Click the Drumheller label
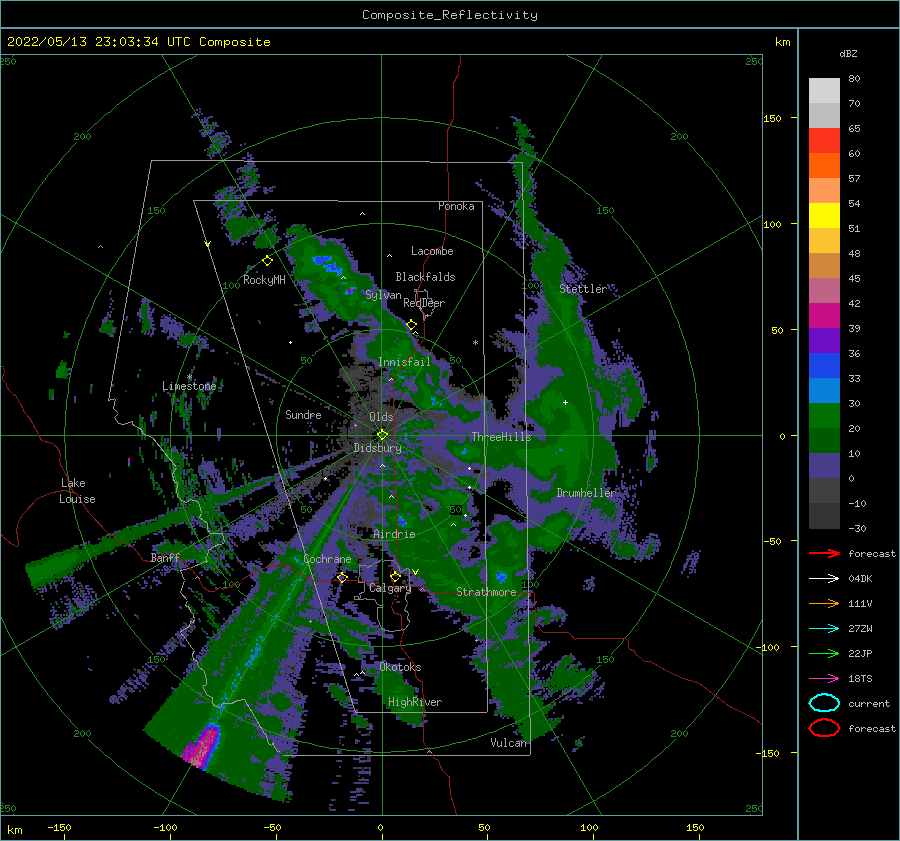The height and width of the screenshot is (841, 900). pyautogui.click(x=585, y=493)
